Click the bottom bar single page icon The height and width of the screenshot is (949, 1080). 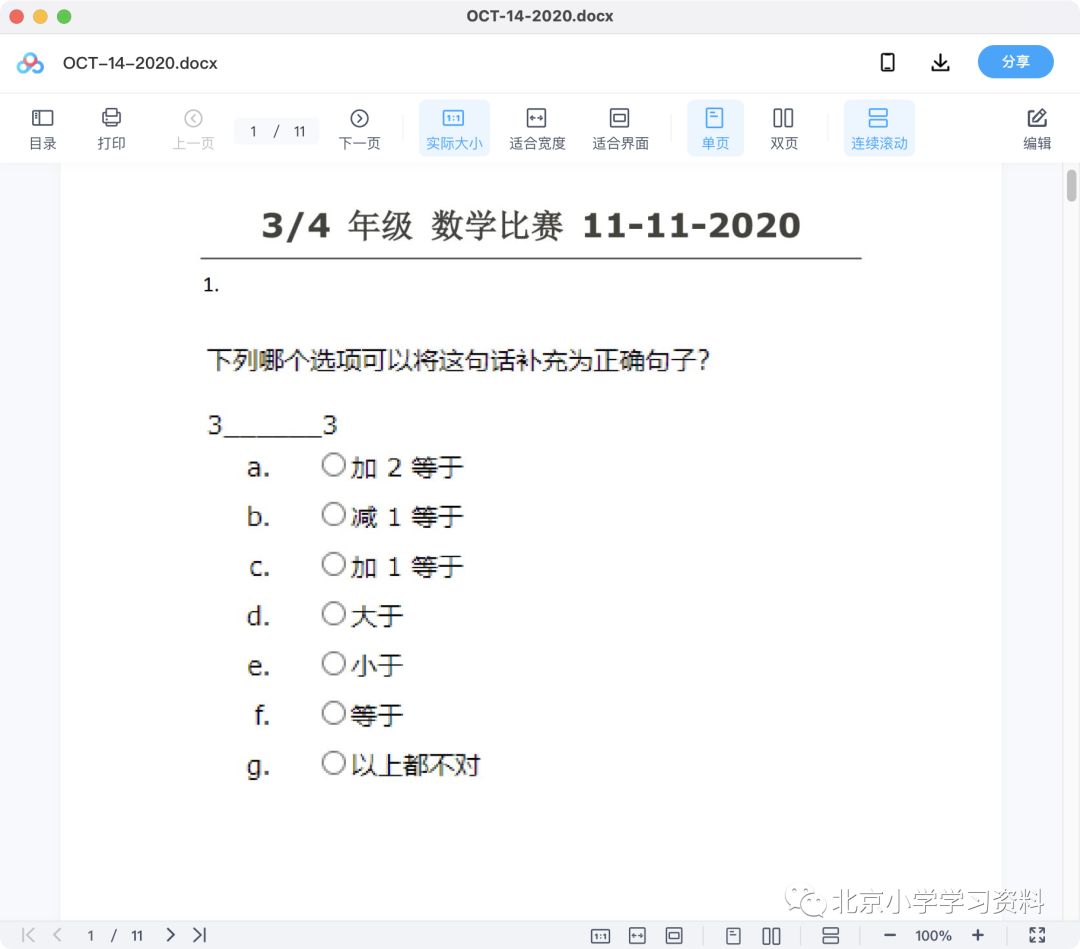tap(734, 936)
